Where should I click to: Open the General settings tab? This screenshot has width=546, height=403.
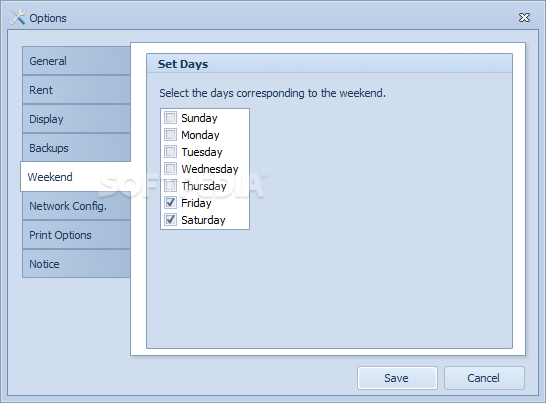pyautogui.click(x=77, y=61)
